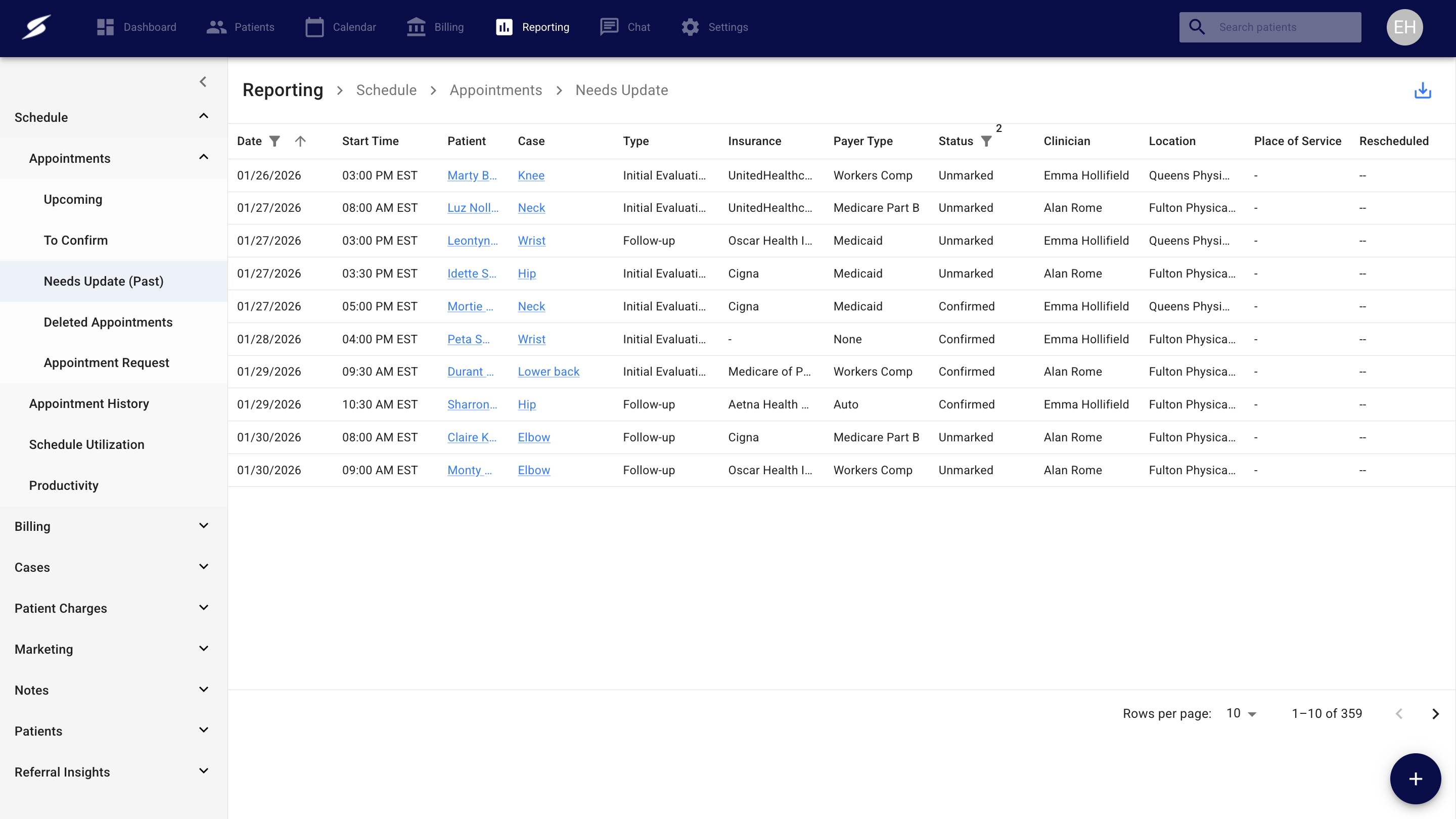Image resolution: width=1456 pixels, height=819 pixels.
Task: Click the Status column filter icon
Action: [986, 142]
